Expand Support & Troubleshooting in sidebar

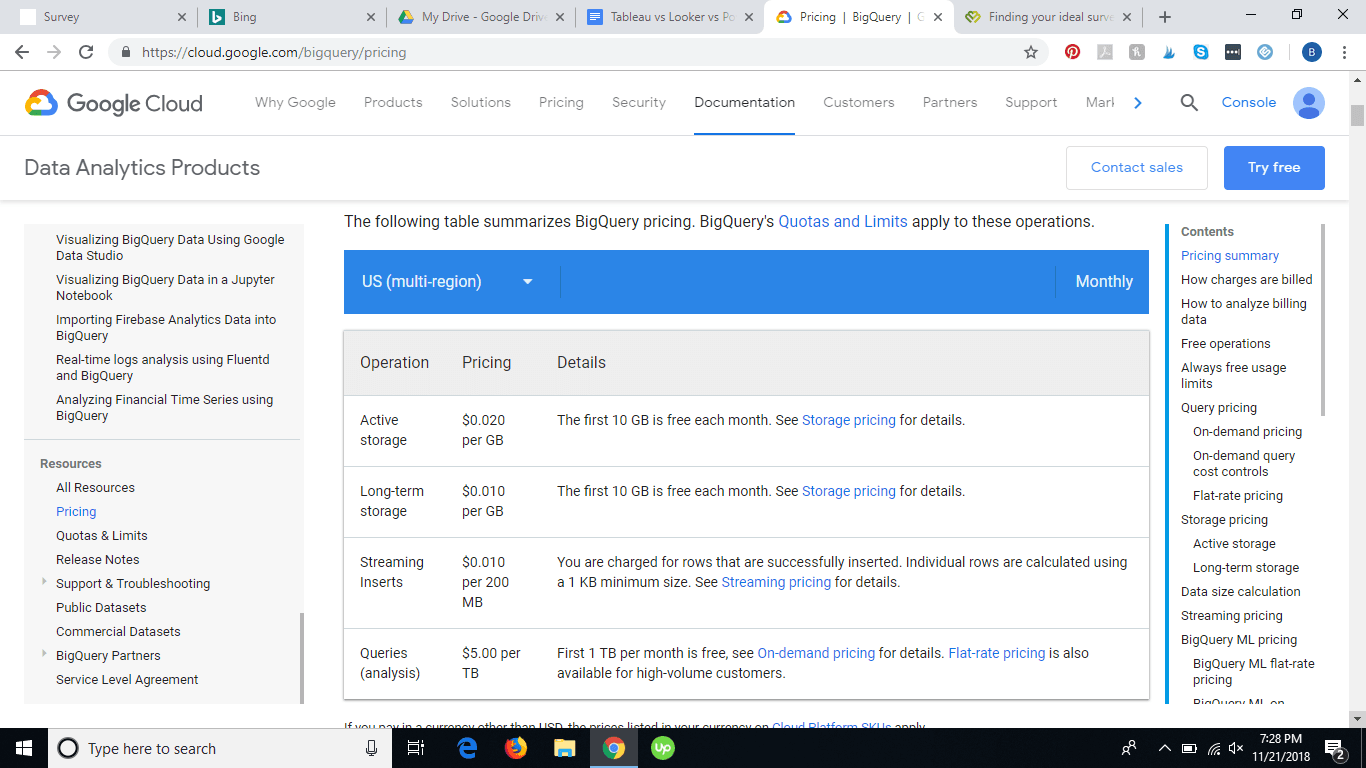click(x=44, y=581)
